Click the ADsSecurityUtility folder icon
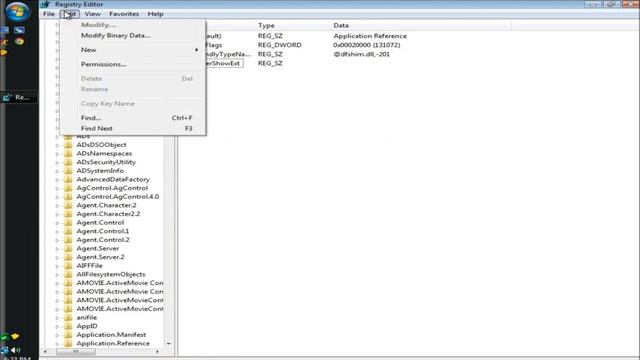This screenshot has height=360, width=640. coord(68,162)
